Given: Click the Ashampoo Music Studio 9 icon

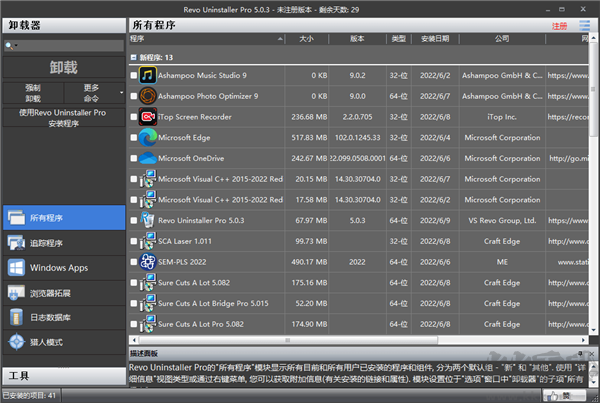Looking at the screenshot, I should pos(148,75).
